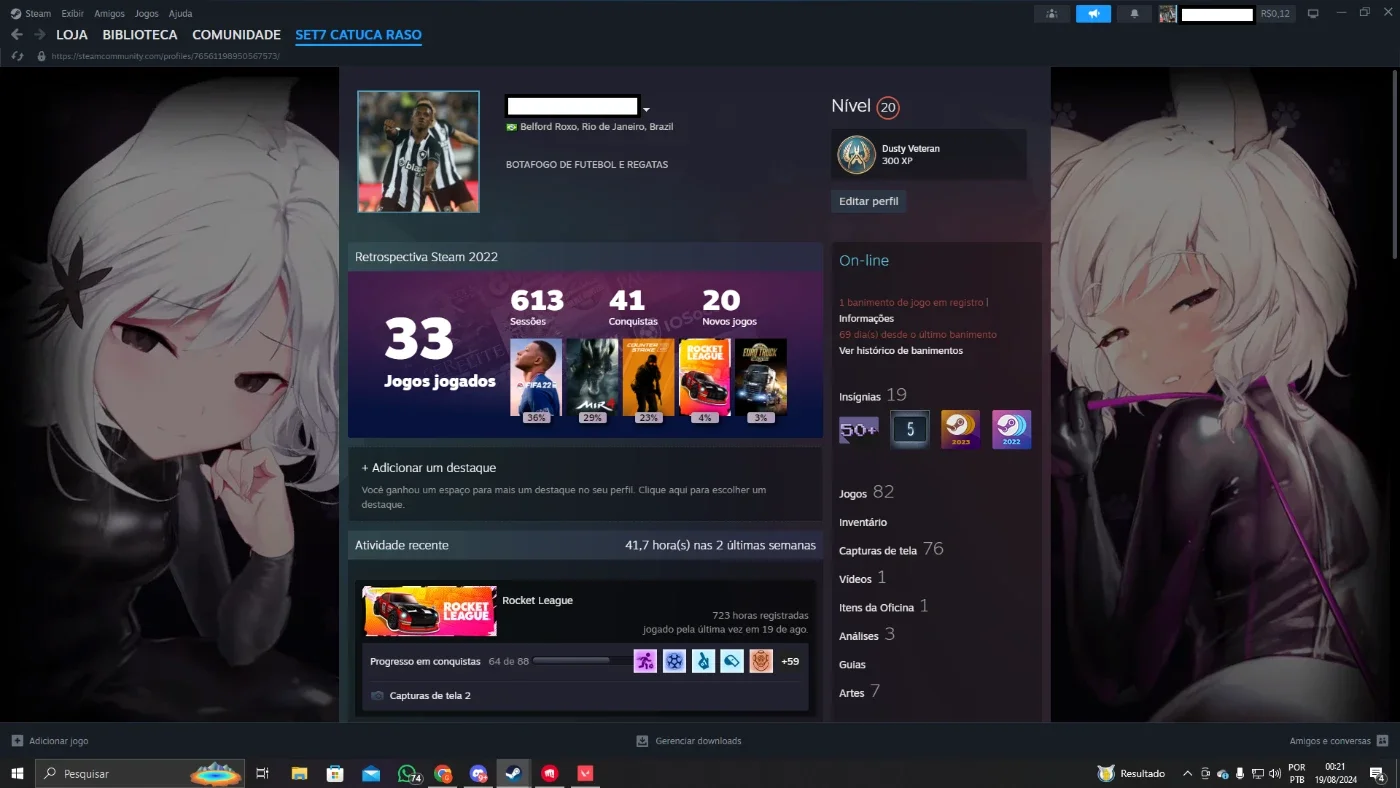
Task: Click the Add game plus icon
Action: click(17, 741)
